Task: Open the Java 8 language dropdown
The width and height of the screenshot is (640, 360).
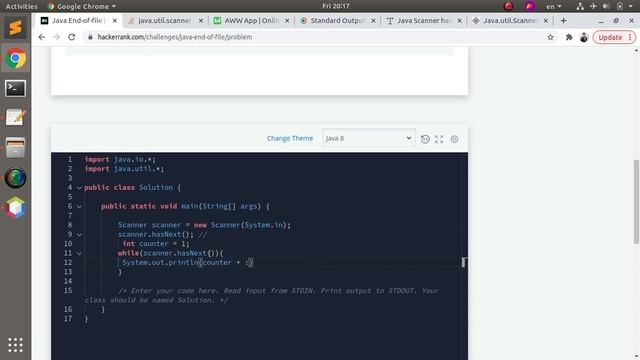Action: coord(369,138)
